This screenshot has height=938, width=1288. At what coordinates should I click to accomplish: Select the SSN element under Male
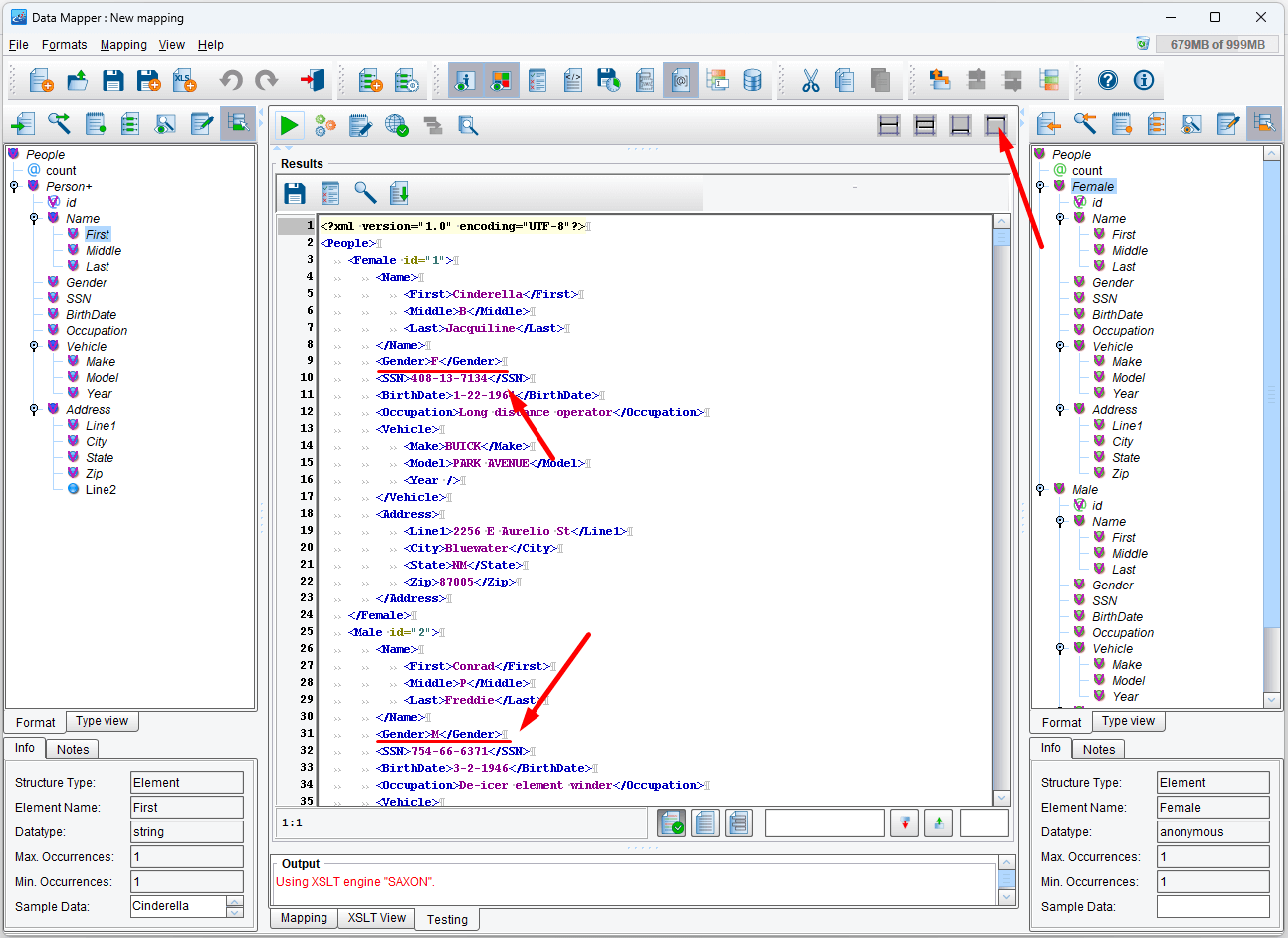point(1104,601)
